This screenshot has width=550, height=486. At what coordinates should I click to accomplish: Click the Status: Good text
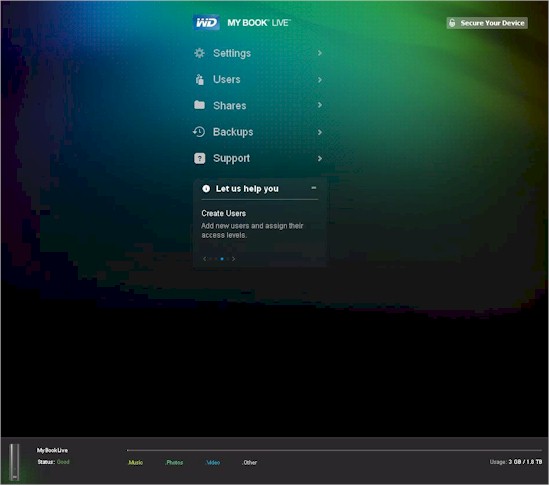(x=53, y=462)
